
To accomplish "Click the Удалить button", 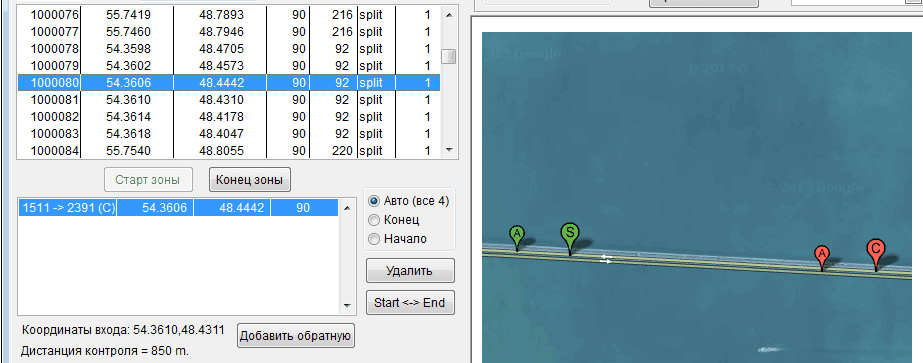I will point(410,271).
